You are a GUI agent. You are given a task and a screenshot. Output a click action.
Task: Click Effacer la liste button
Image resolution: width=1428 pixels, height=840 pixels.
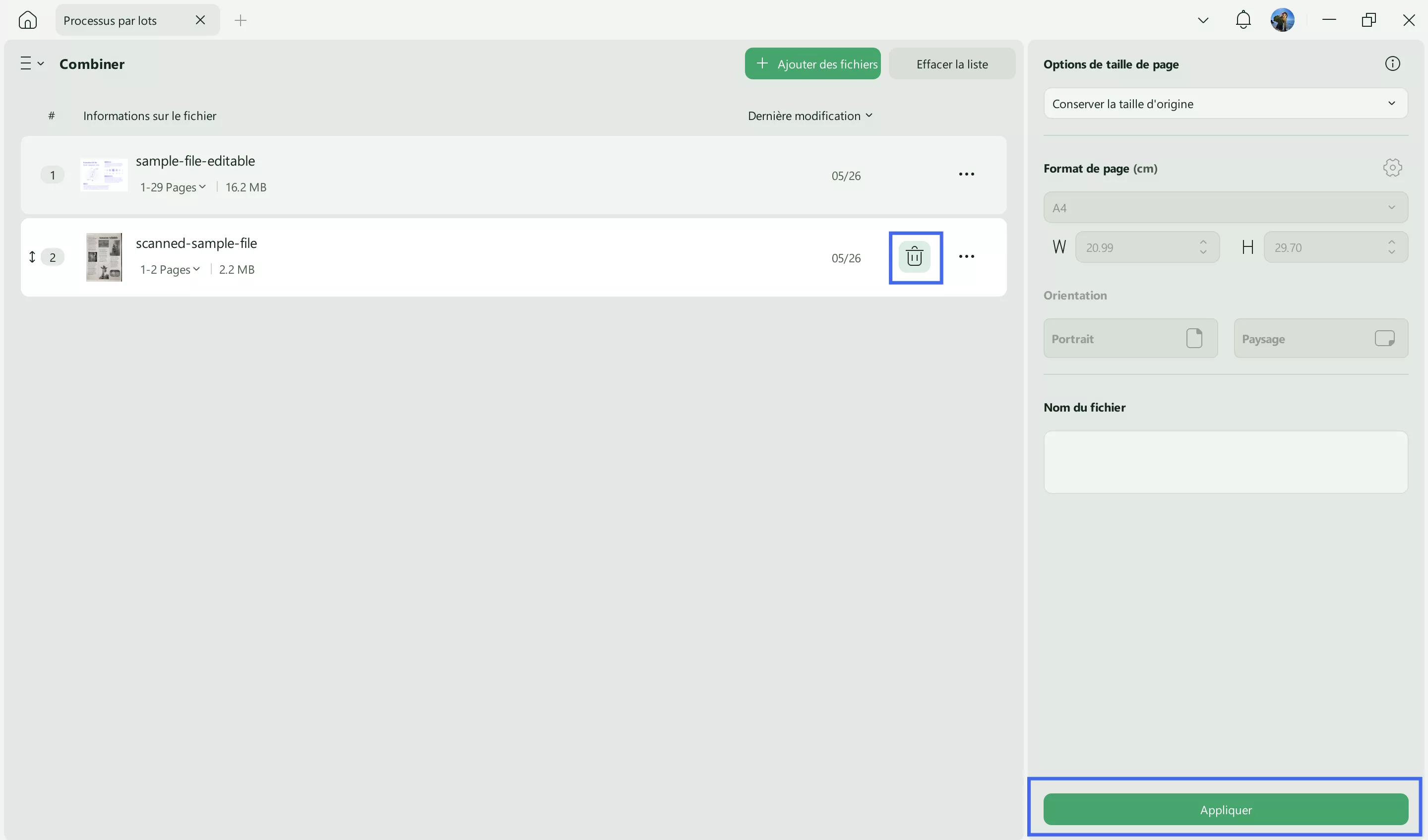click(x=952, y=63)
